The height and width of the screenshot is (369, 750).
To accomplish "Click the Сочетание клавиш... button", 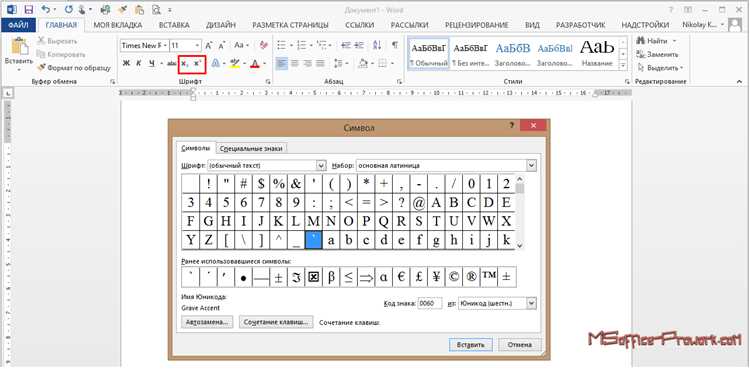I will (x=276, y=322).
